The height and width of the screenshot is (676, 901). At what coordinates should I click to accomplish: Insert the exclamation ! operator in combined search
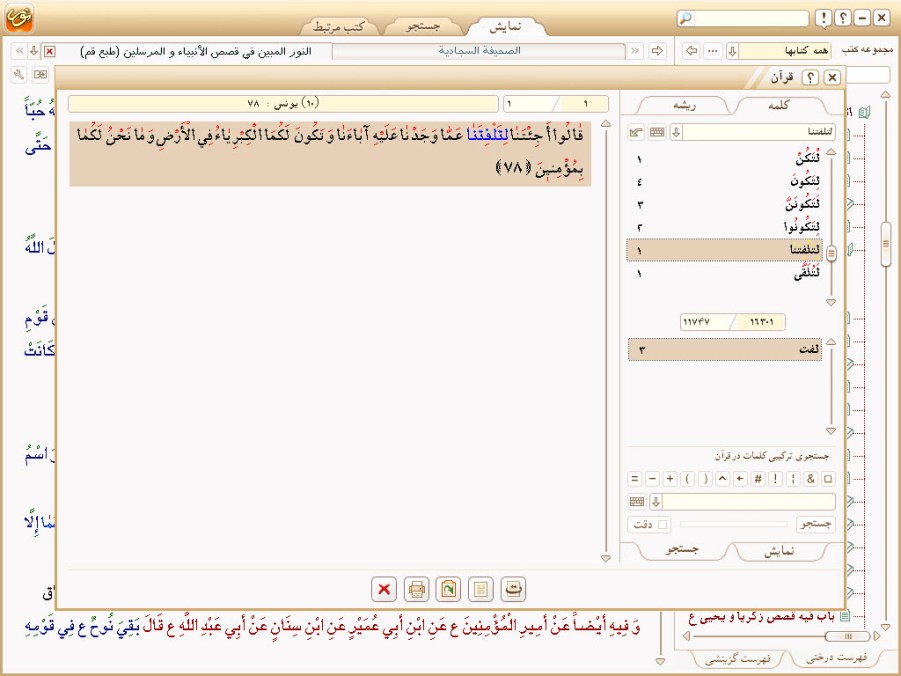tap(776, 478)
